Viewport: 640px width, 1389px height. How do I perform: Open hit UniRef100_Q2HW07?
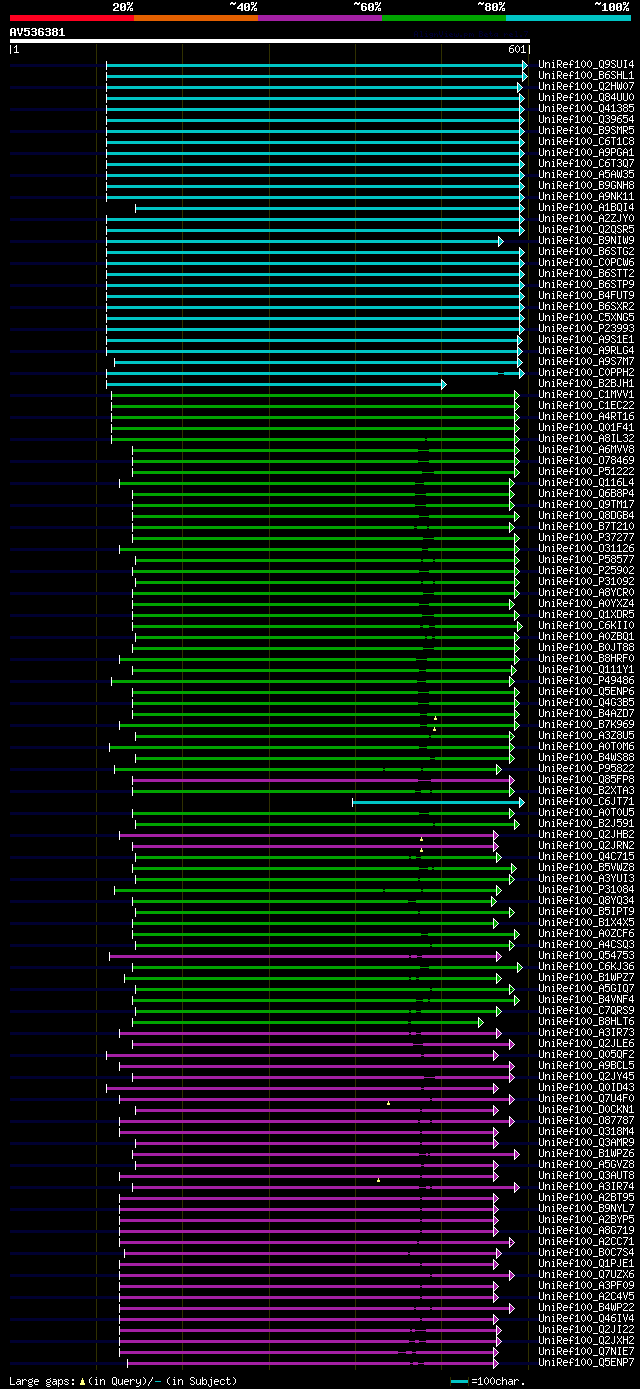point(586,86)
